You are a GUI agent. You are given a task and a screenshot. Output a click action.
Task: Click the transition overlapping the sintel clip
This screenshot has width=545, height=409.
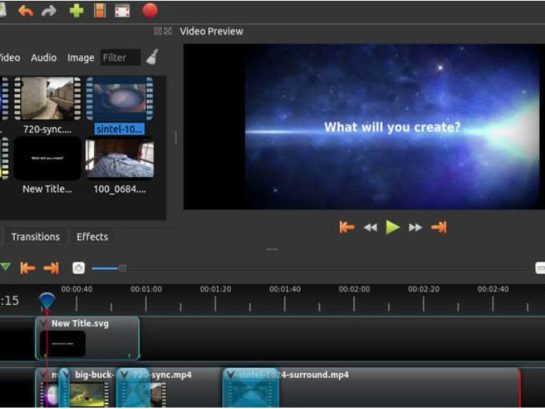pos(251,388)
